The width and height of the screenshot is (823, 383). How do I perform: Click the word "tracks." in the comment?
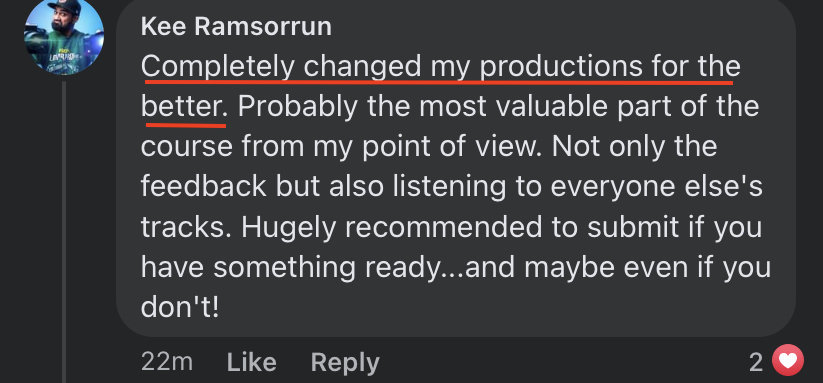tap(187, 228)
